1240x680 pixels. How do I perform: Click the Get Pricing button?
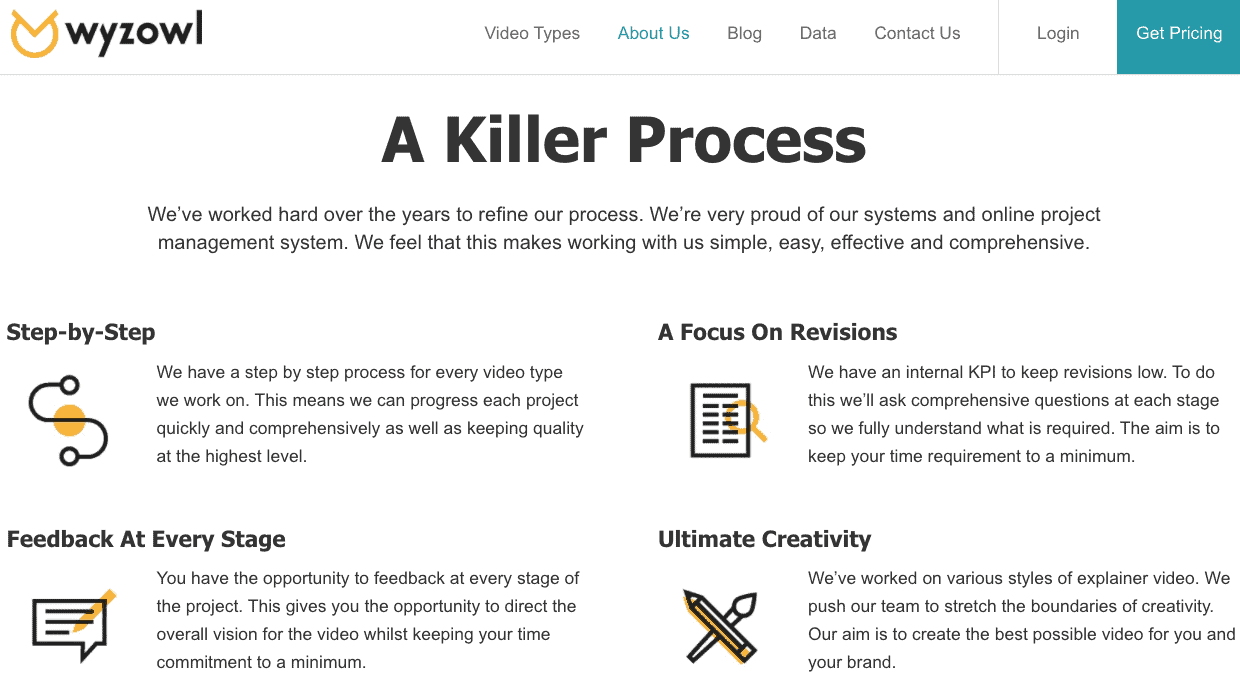click(1178, 33)
